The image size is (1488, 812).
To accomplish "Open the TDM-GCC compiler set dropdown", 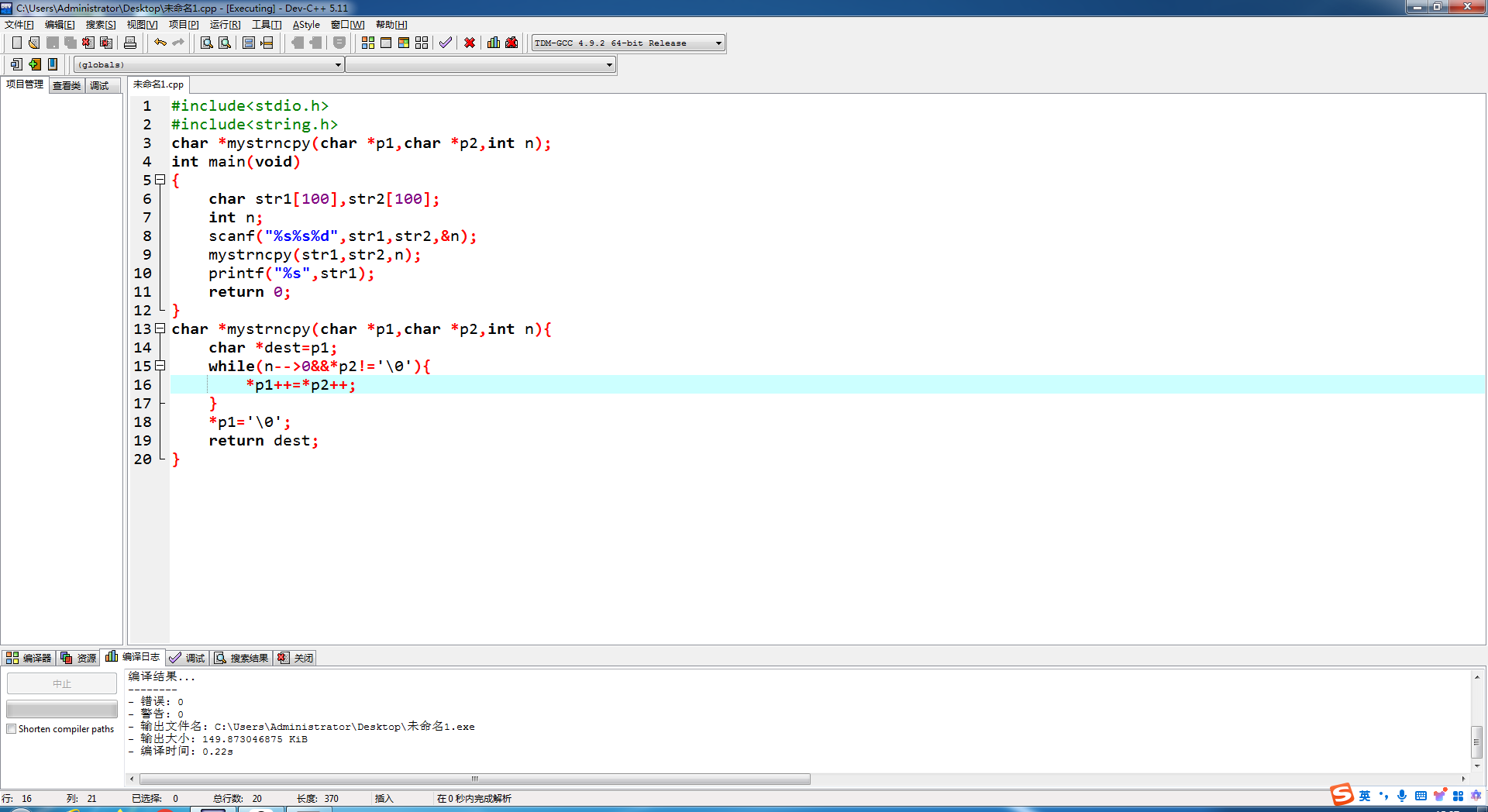I will pos(629,43).
